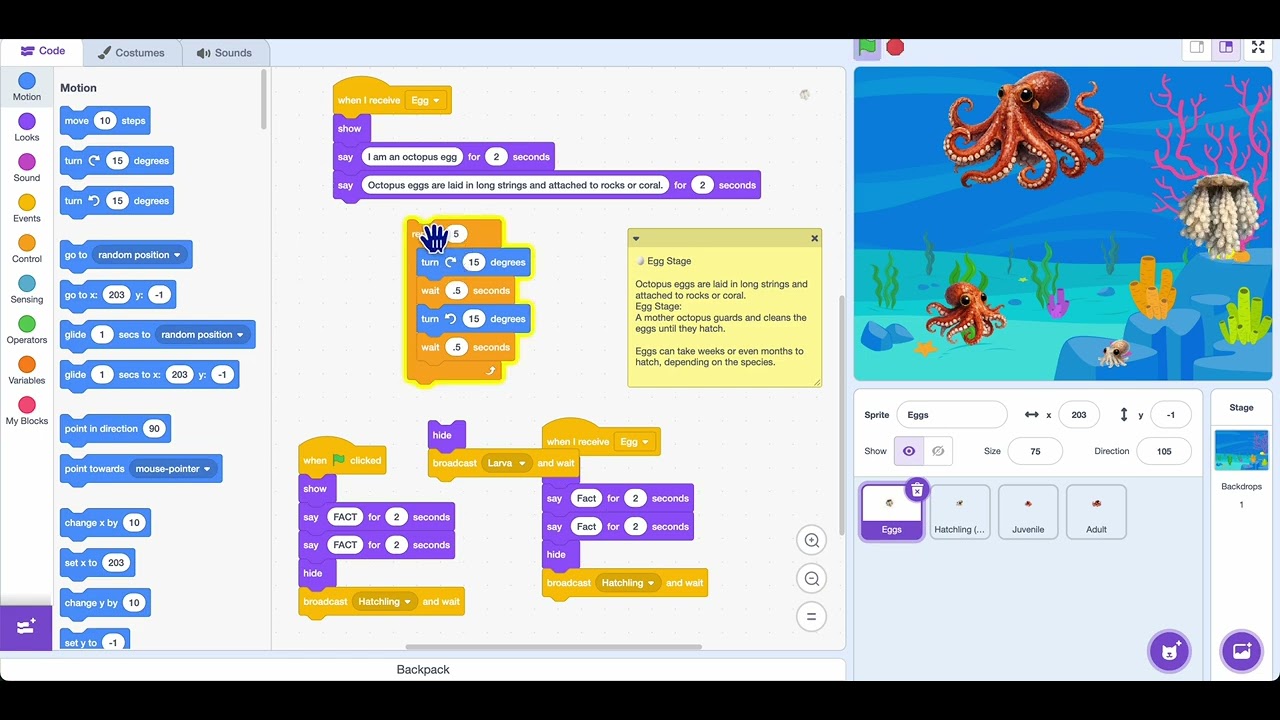Screen dimensions: 1280x720
Task: Open the Costumes tab
Action: coord(131,53)
